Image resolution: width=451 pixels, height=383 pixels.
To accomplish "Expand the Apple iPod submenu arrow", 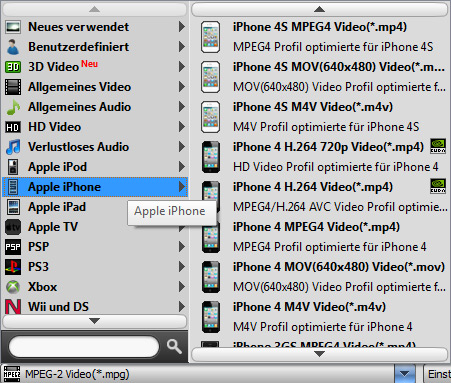I will [x=182, y=167].
